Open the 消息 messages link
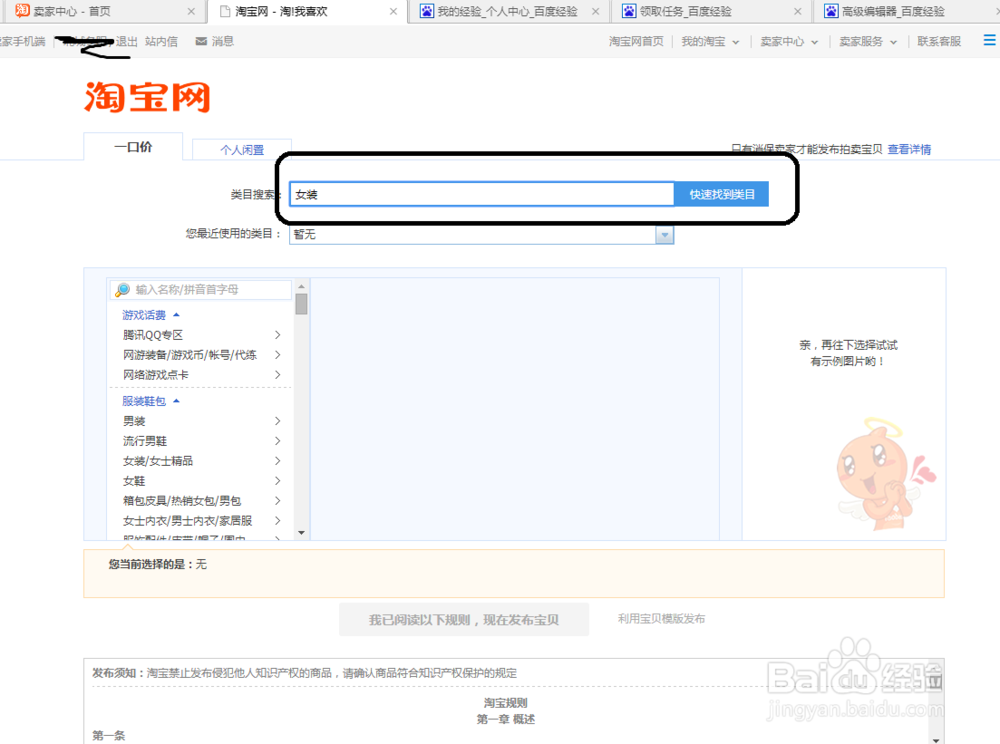The height and width of the screenshot is (744, 1000). point(223,41)
